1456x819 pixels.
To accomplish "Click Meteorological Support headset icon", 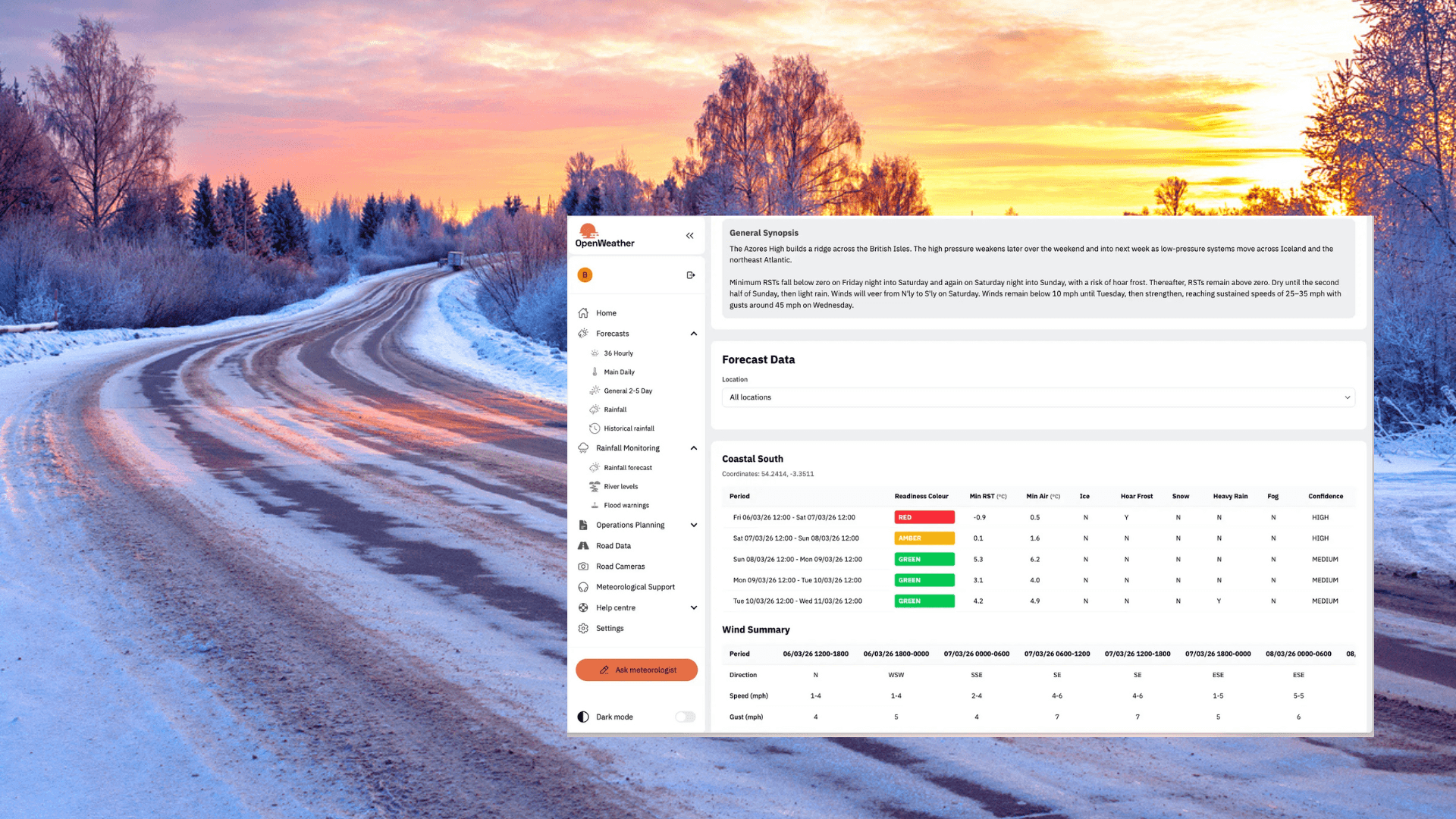I will (x=583, y=587).
